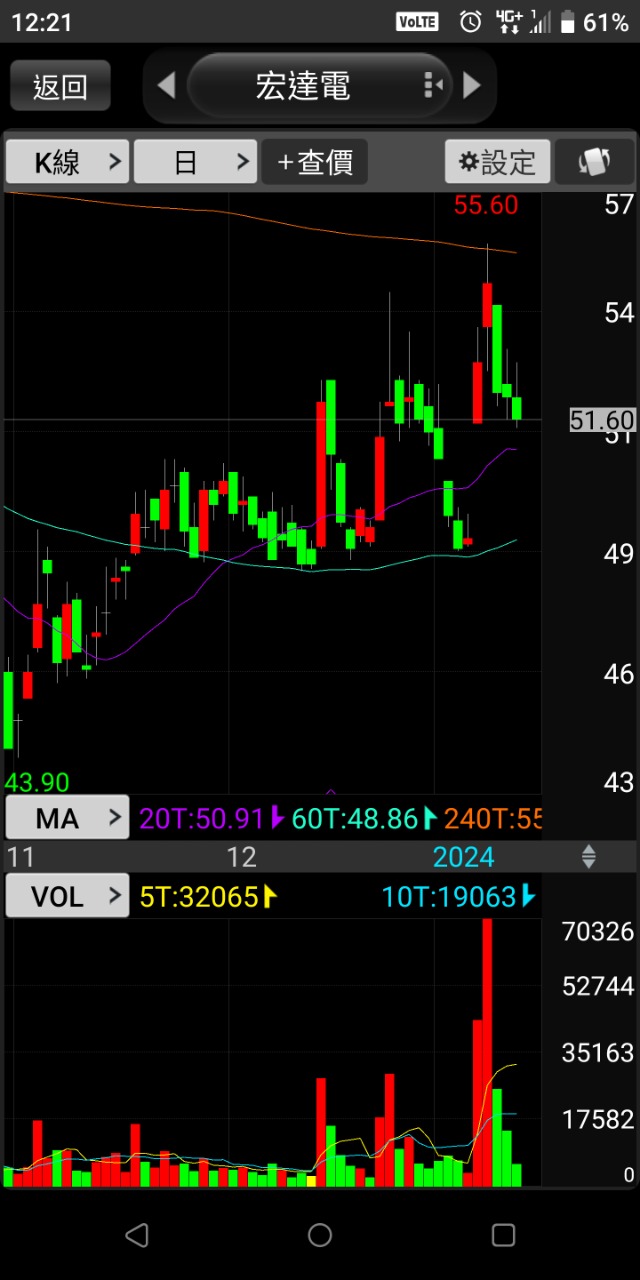The height and width of the screenshot is (1280, 640).
Task: Select the 11 month marker
Action: (x=20, y=857)
